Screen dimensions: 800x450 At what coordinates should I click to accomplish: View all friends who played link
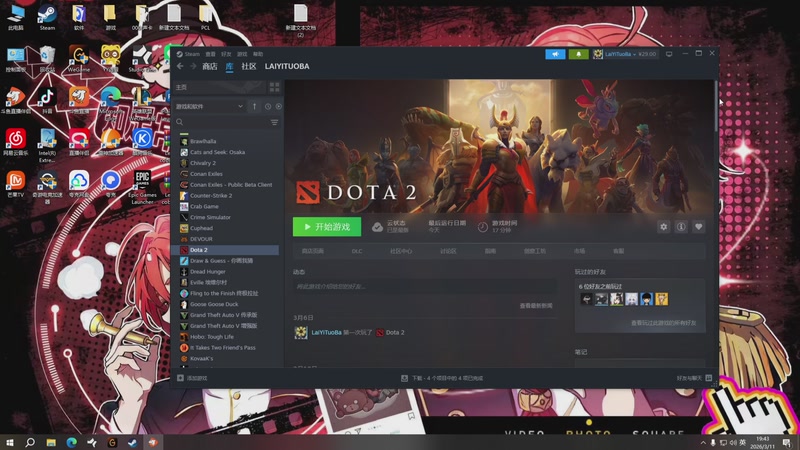663,323
